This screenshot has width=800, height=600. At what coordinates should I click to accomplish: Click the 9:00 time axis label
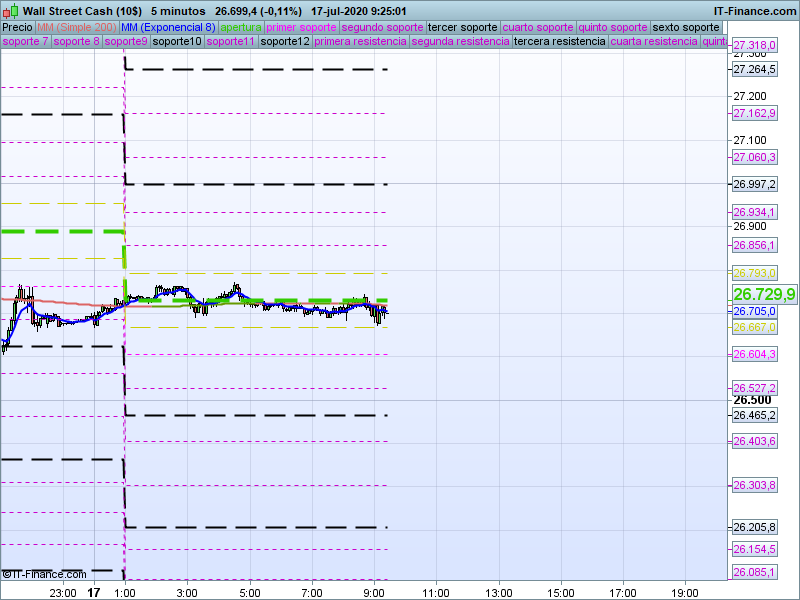coord(373,592)
